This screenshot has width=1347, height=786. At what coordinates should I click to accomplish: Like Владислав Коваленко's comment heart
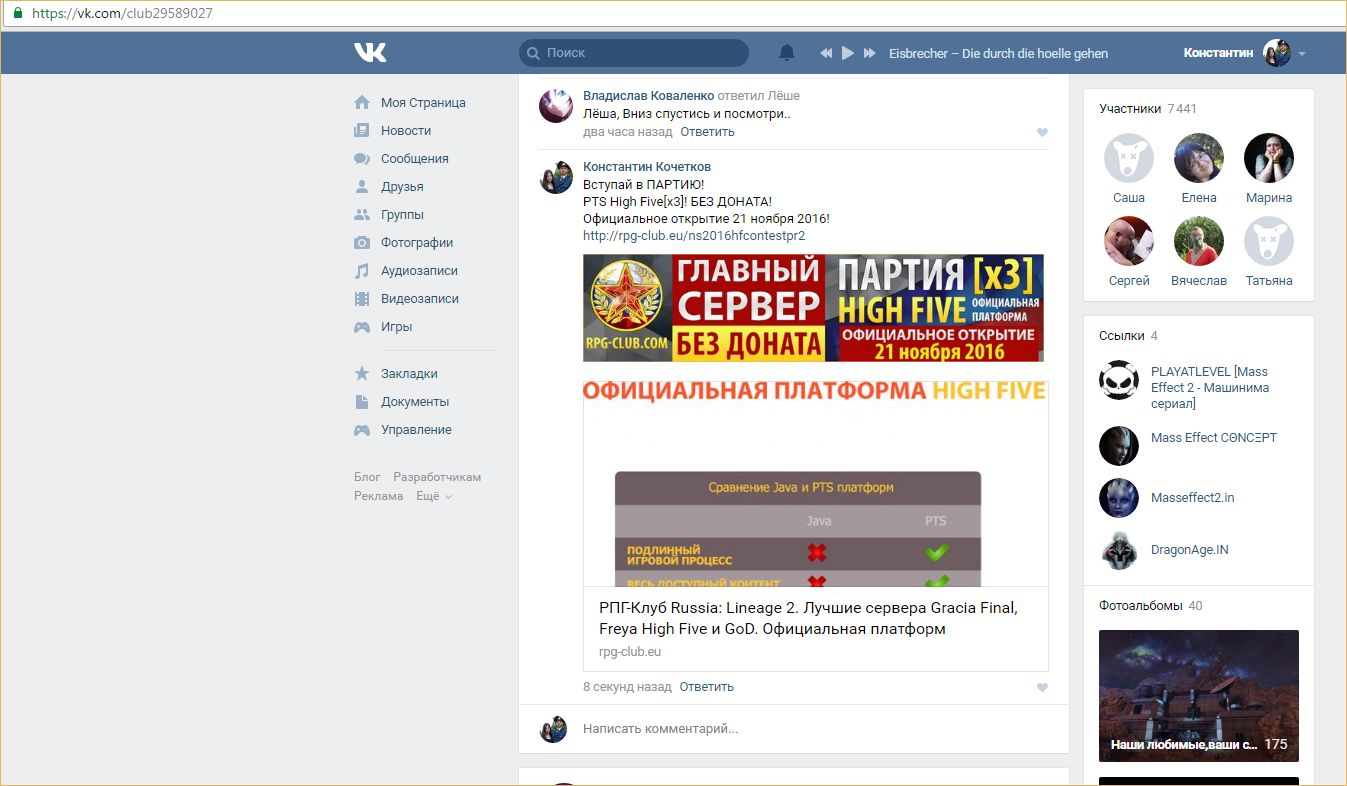click(1042, 132)
